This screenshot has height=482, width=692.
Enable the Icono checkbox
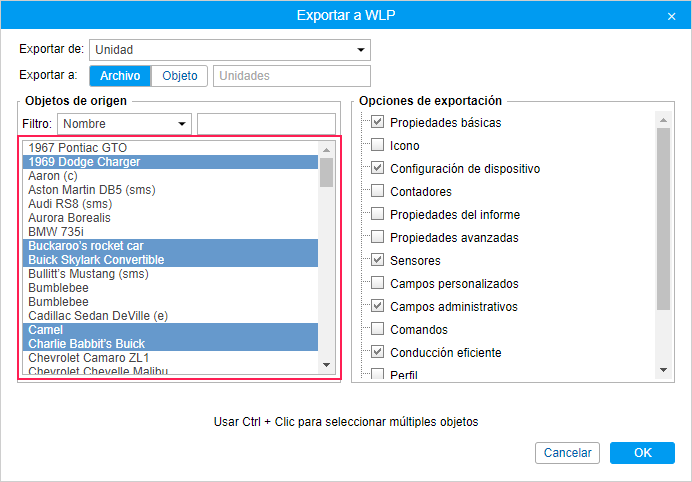point(377,145)
